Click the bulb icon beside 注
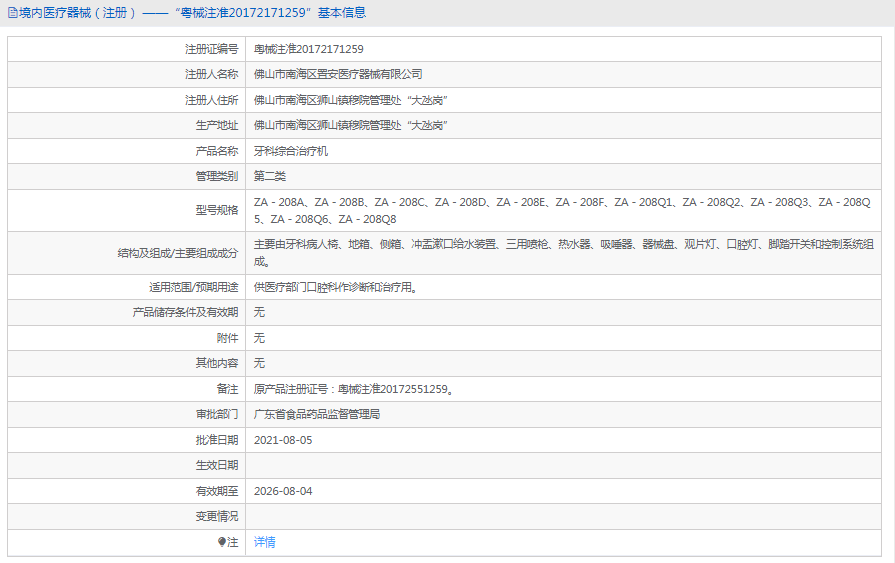The width and height of the screenshot is (895, 563). [222, 542]
